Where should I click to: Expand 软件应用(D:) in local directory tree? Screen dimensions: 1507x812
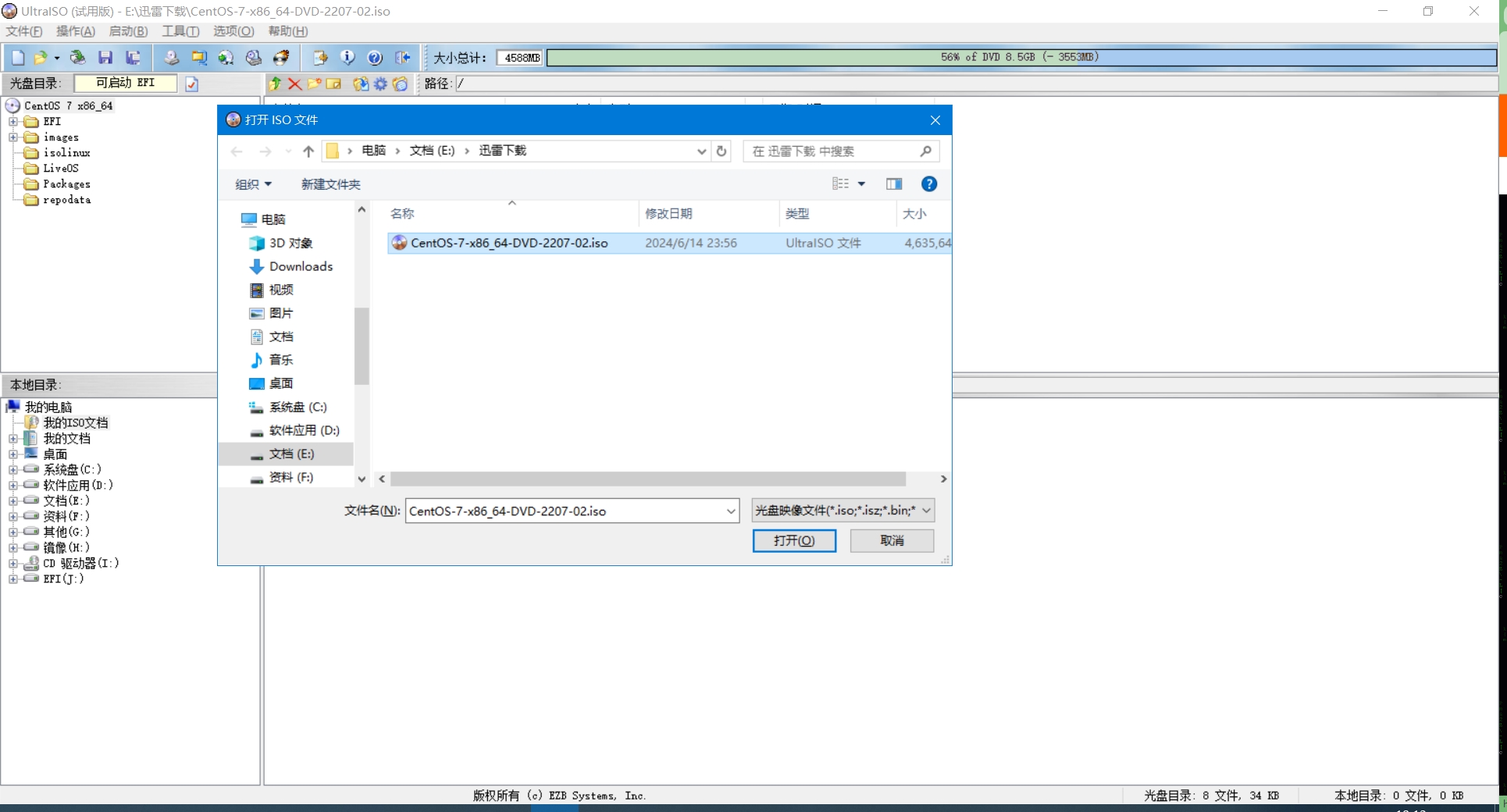pyautogui.click(x=12, y=485)
